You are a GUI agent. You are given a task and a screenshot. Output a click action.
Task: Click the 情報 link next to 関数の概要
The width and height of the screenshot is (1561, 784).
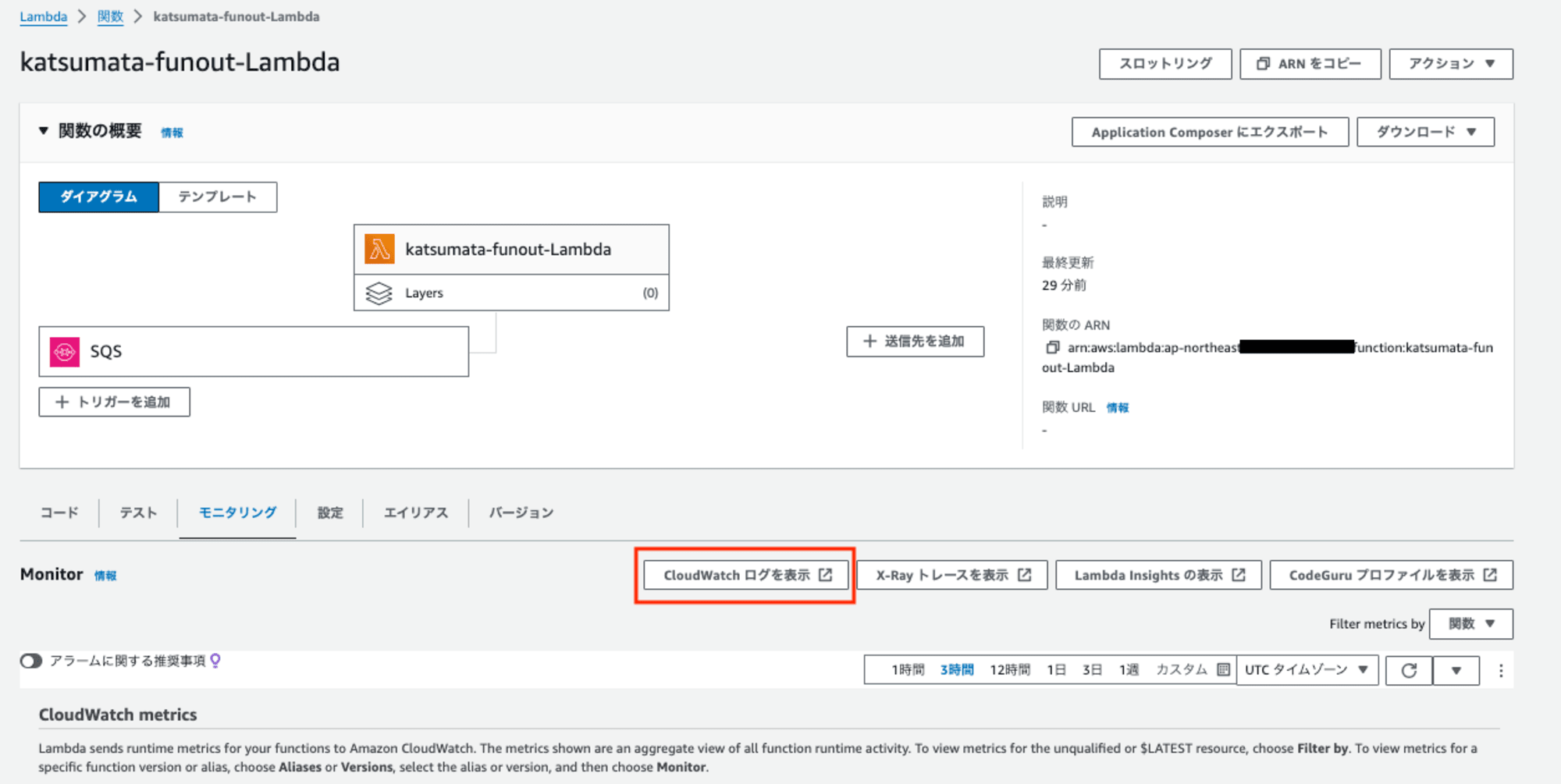pos(172,133)
